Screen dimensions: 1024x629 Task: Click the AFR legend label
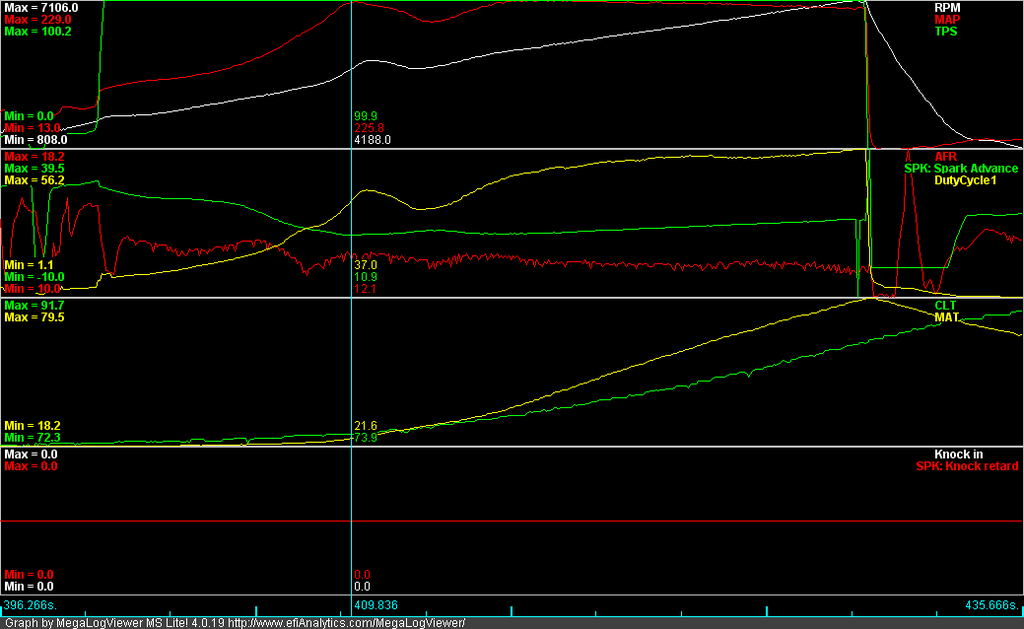pyautogui.click(x=945, y=157)
